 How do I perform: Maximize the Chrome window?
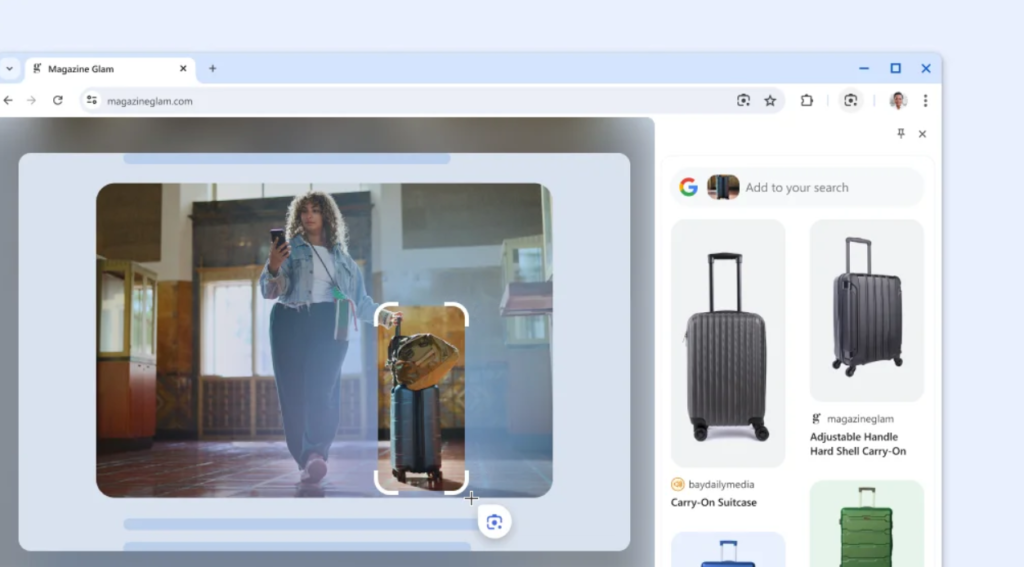[x=895, y=69]
